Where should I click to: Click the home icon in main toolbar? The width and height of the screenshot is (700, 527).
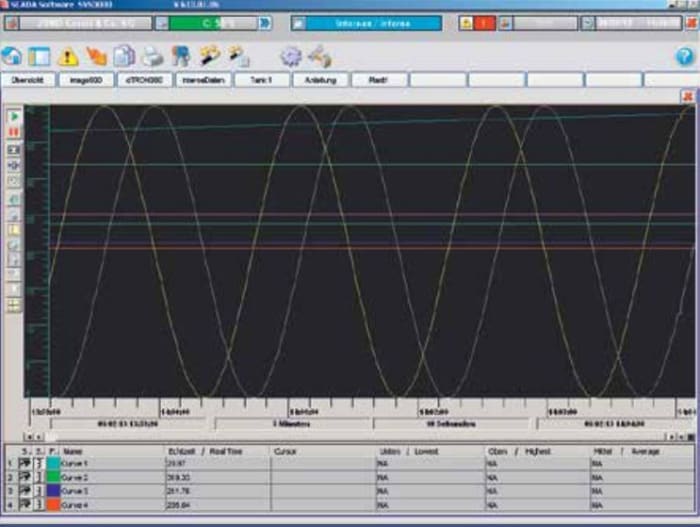pyautogui.click(x=12, y=56)
